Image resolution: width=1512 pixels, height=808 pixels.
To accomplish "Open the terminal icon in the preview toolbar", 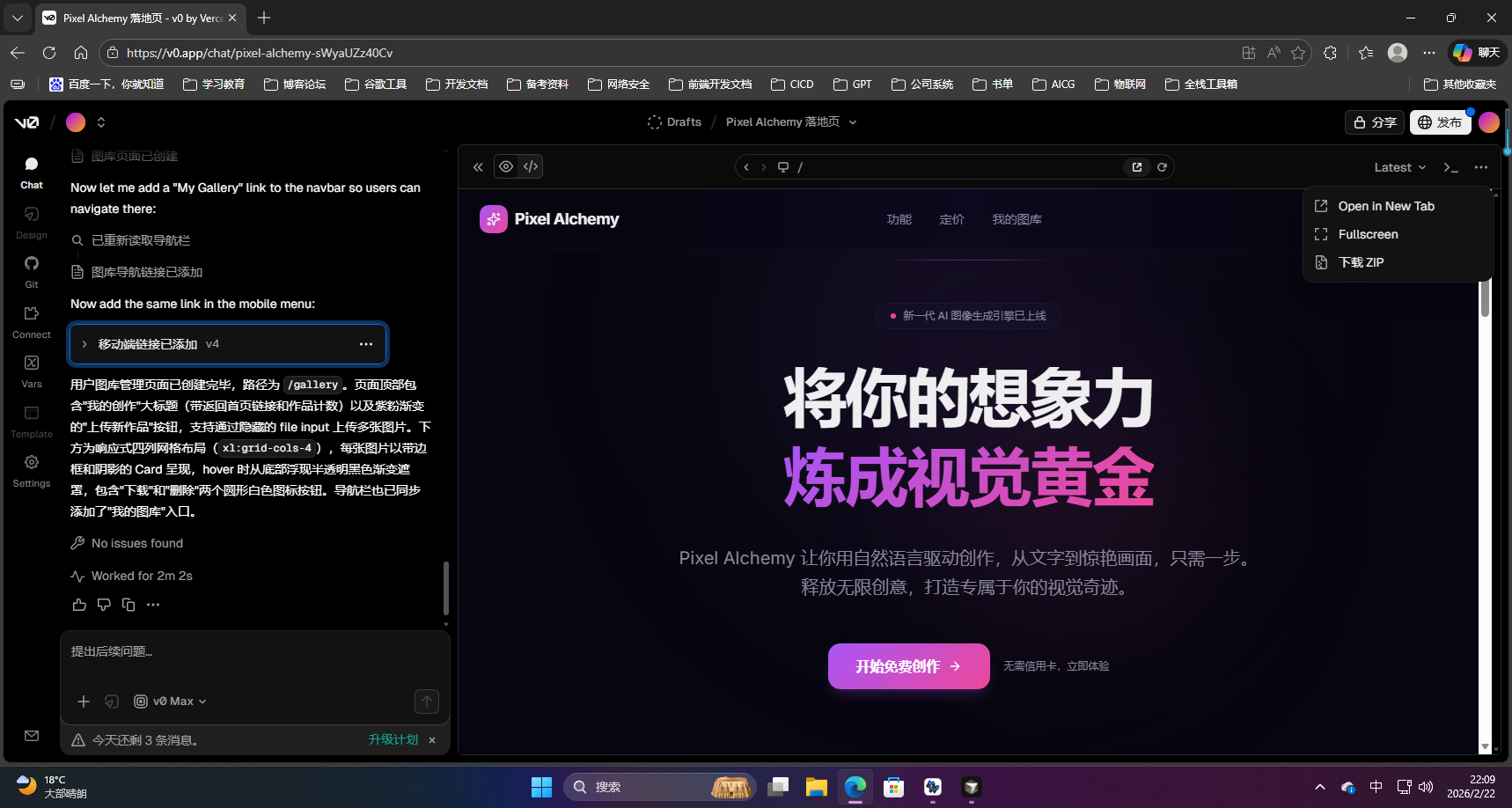I will (x=1451, y=166).
